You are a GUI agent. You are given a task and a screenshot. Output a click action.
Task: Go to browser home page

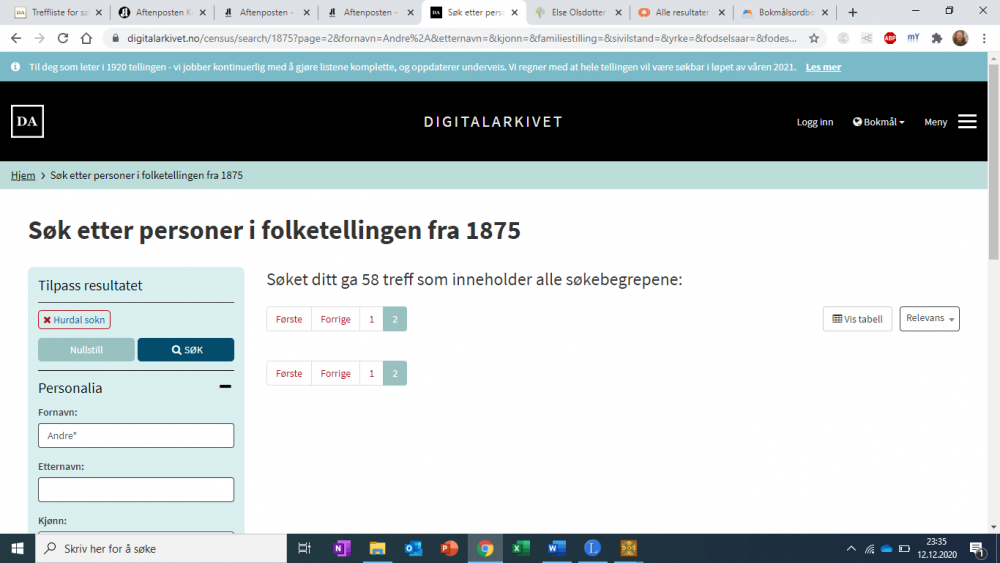(x=86, y=38)
